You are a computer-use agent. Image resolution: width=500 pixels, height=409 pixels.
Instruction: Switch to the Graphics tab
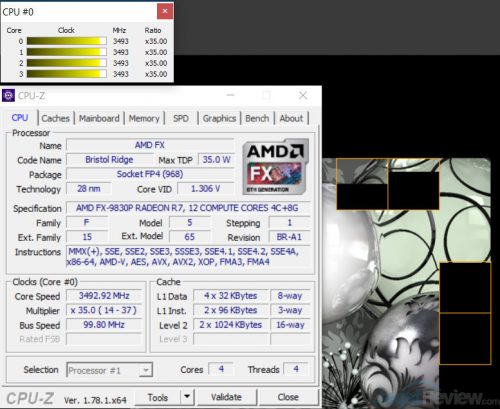pos(219,118)
